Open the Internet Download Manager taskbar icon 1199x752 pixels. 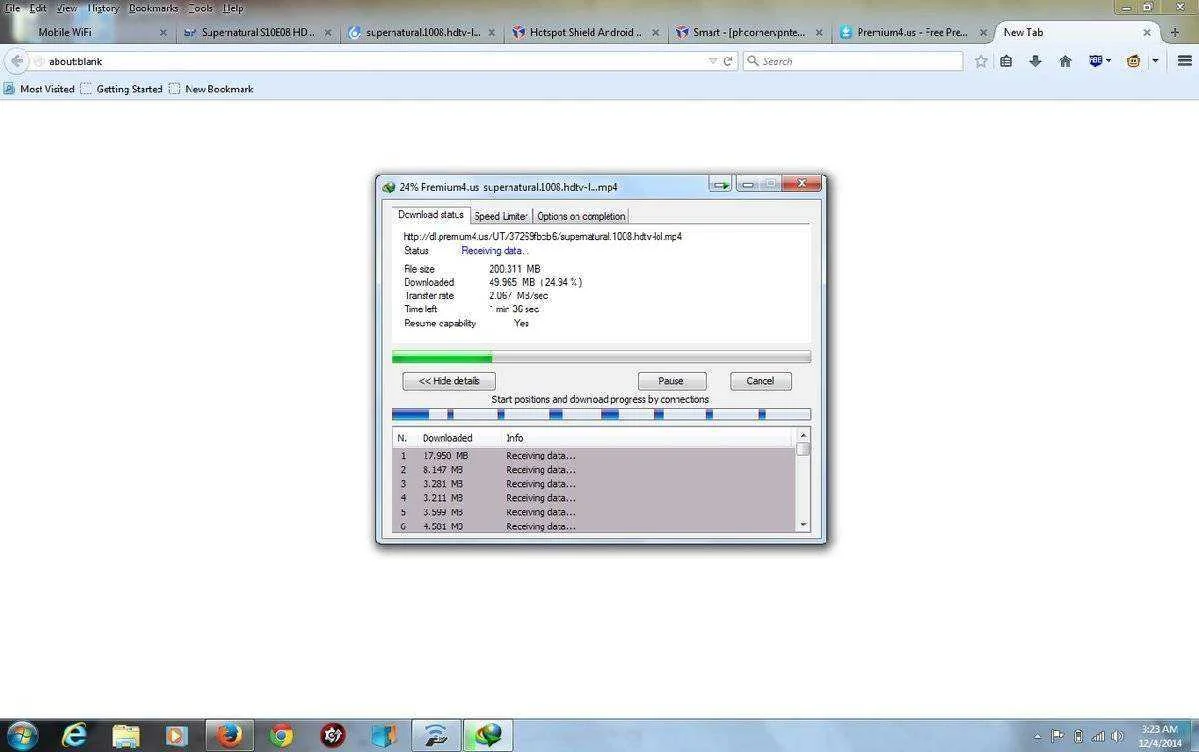pos(488,736)
